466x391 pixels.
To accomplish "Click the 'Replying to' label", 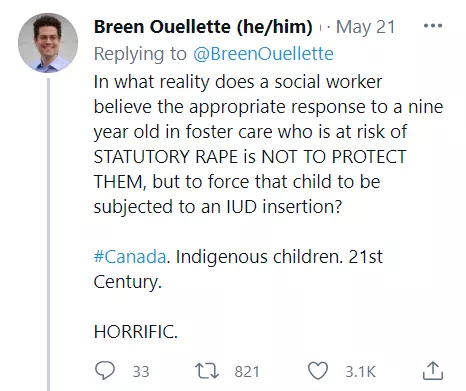I will [140, 54].
